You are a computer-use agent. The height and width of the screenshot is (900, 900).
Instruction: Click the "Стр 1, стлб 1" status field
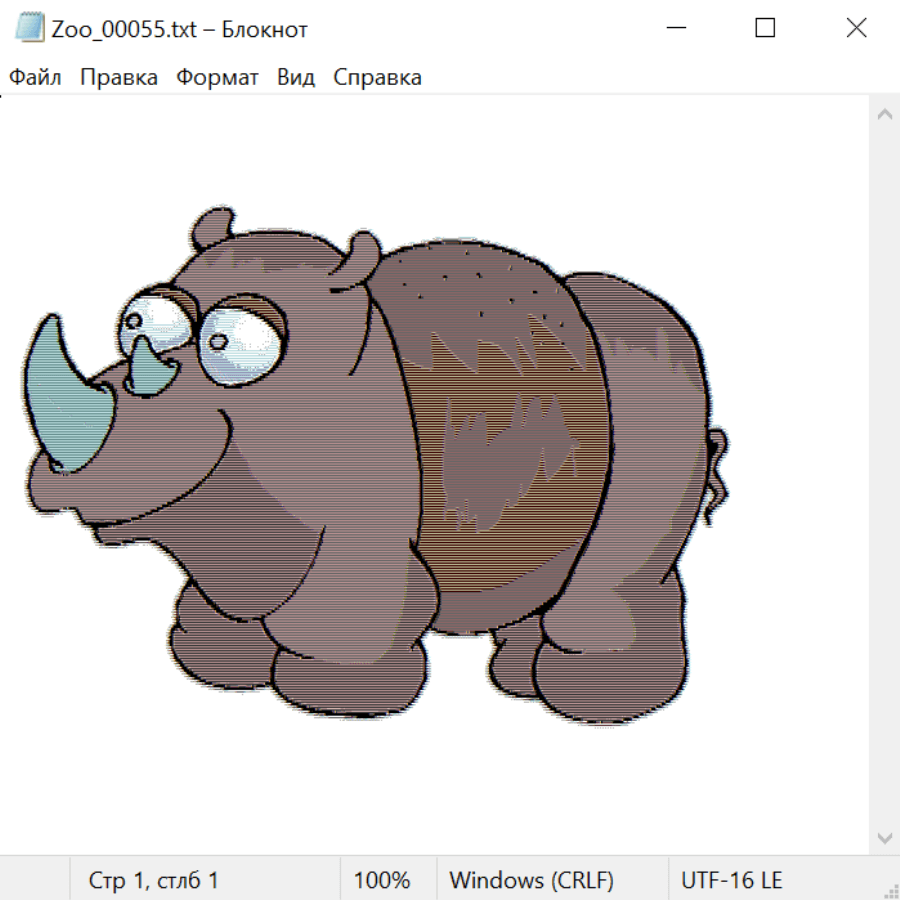(154, 881)
